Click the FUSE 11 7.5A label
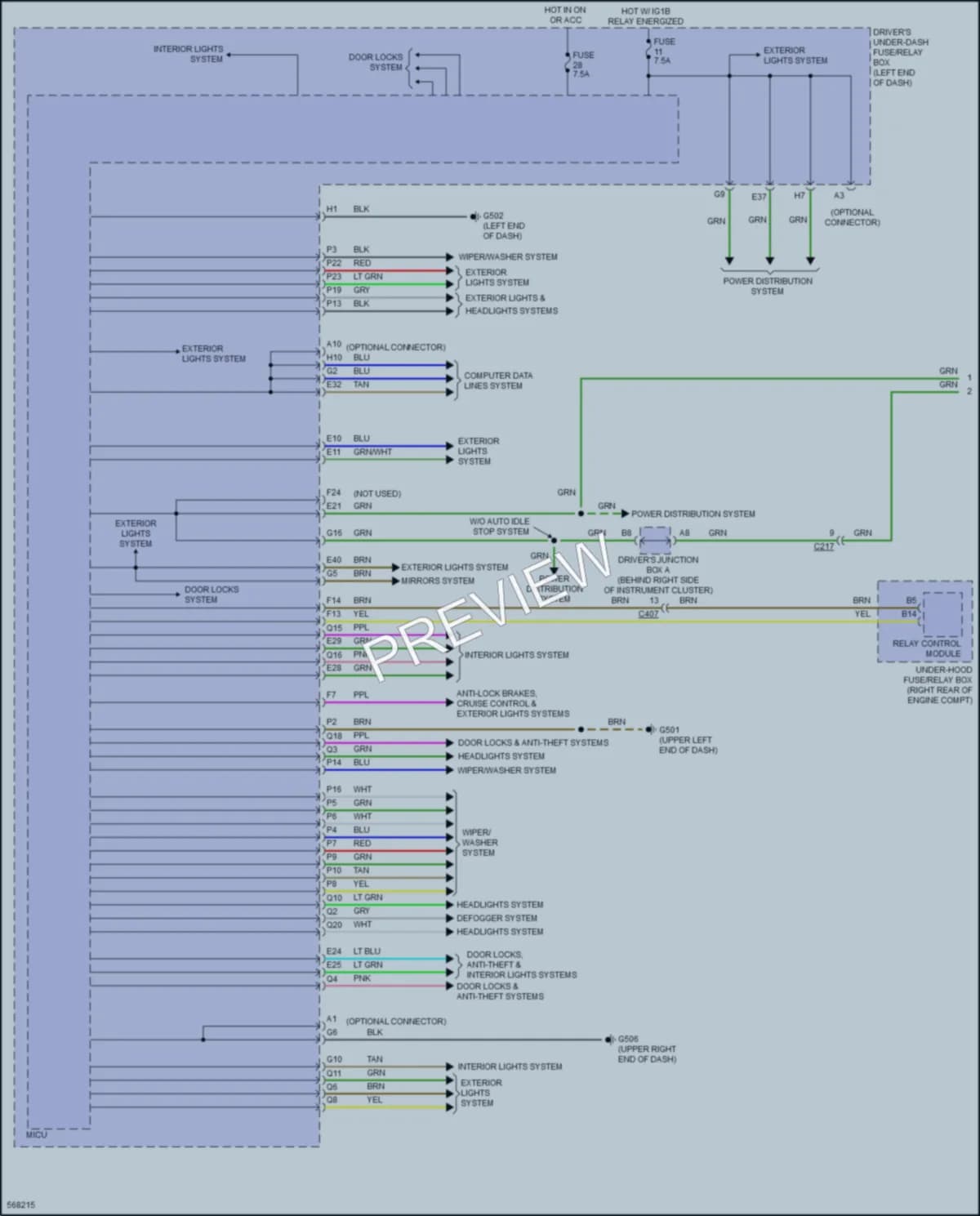 pyautogui.click(x=664, y=51)
